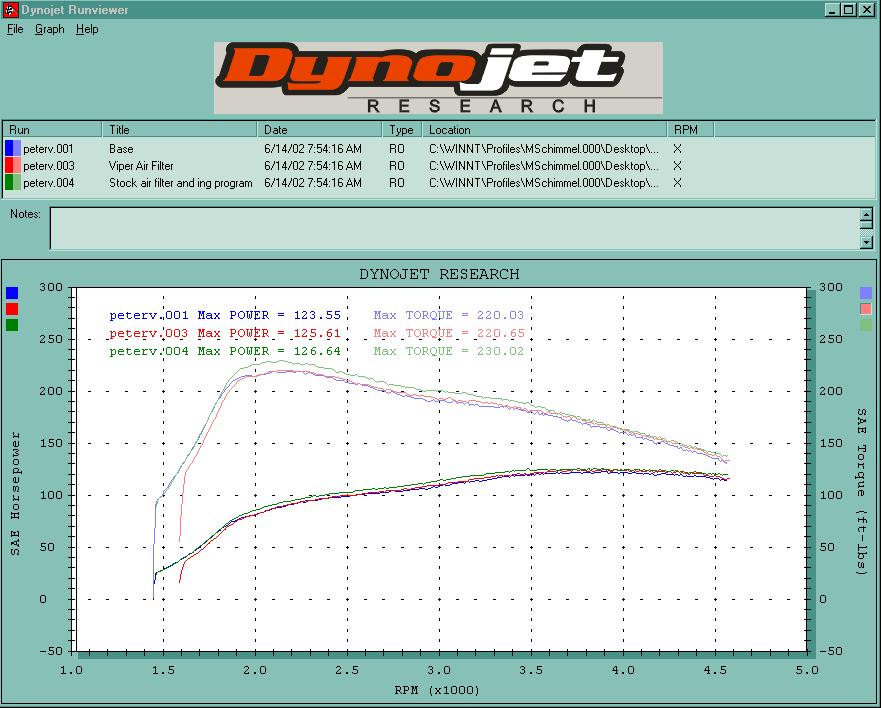Click the Dynojet Research logo banner

pyautogui.click(x=438, y=78)
